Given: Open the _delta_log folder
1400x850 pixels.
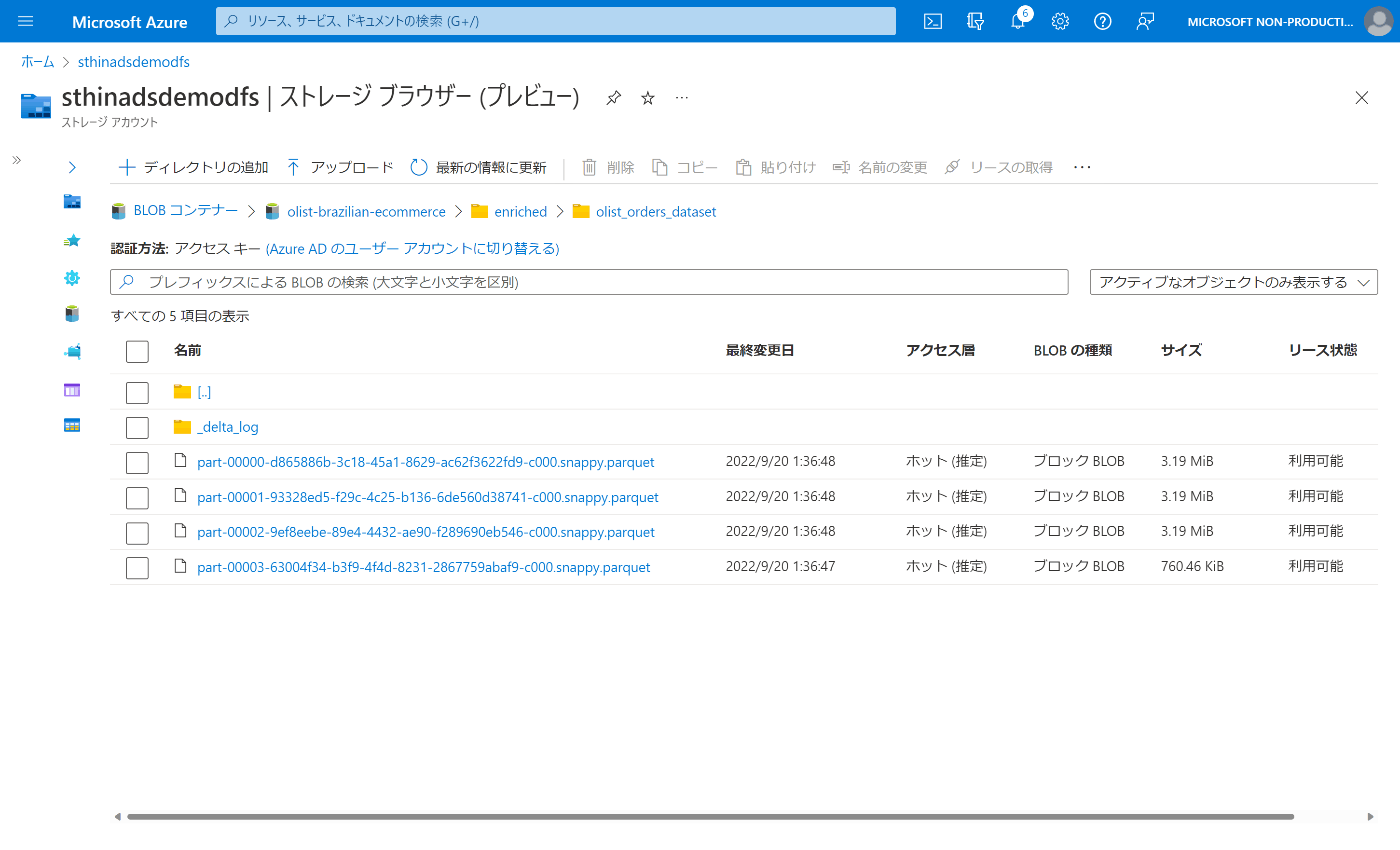Looking at the screenshot, I should (x=228, y=427).
